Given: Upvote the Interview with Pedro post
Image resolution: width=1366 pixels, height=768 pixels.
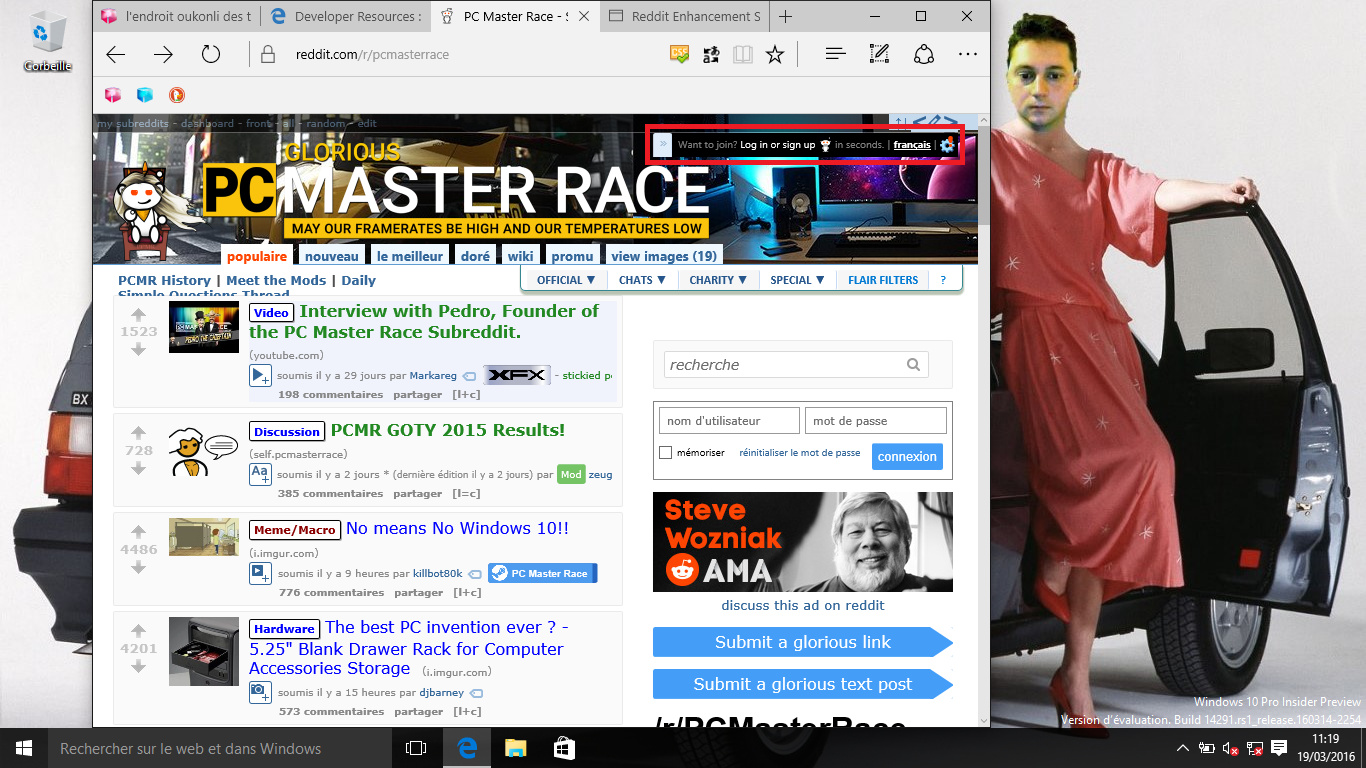Looking at the screenshot, I should (x=139, y=314).
